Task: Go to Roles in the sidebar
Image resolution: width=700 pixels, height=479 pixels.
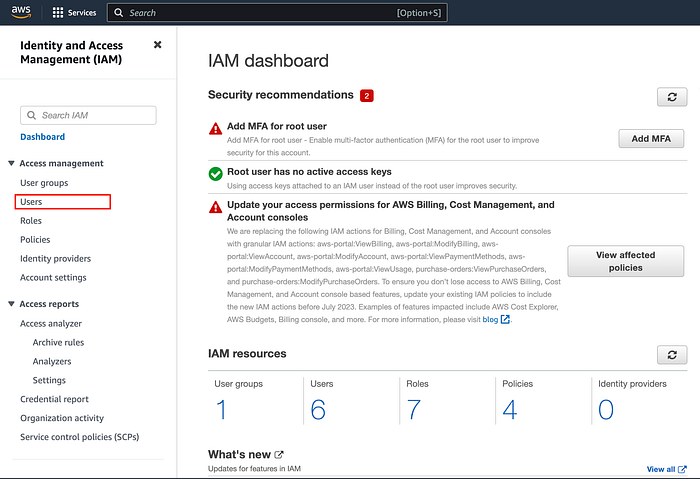Action: pyautogui.click(x=31, y=221)
